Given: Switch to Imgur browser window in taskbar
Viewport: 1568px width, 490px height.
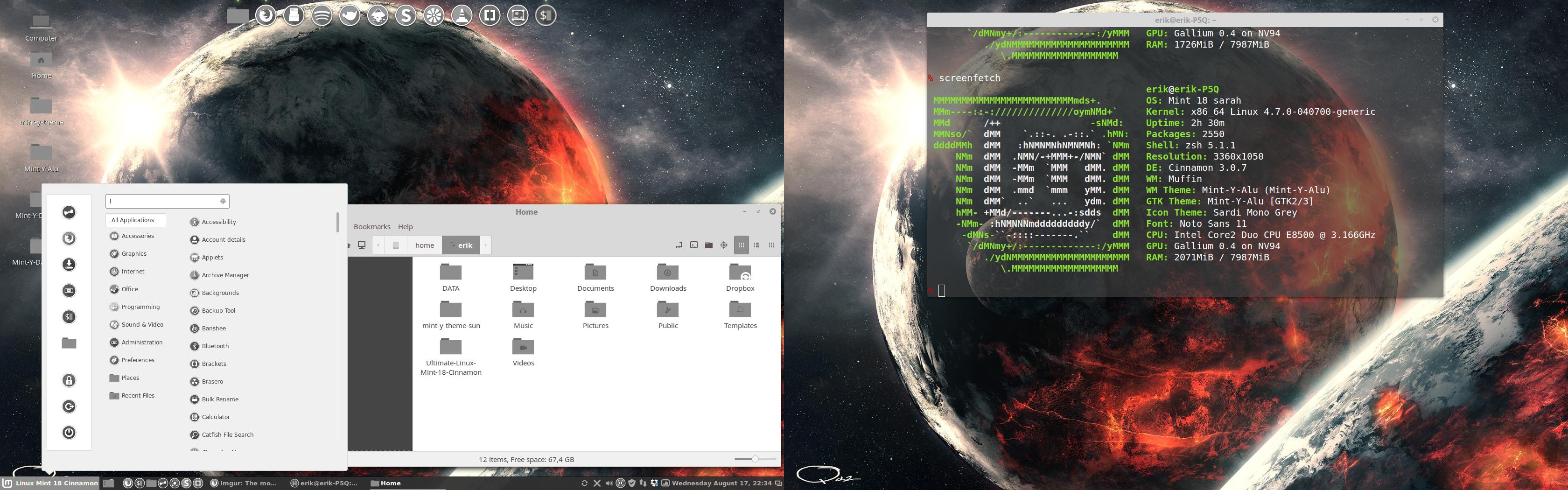Looking at the screenshot, I should coord(244,483).
